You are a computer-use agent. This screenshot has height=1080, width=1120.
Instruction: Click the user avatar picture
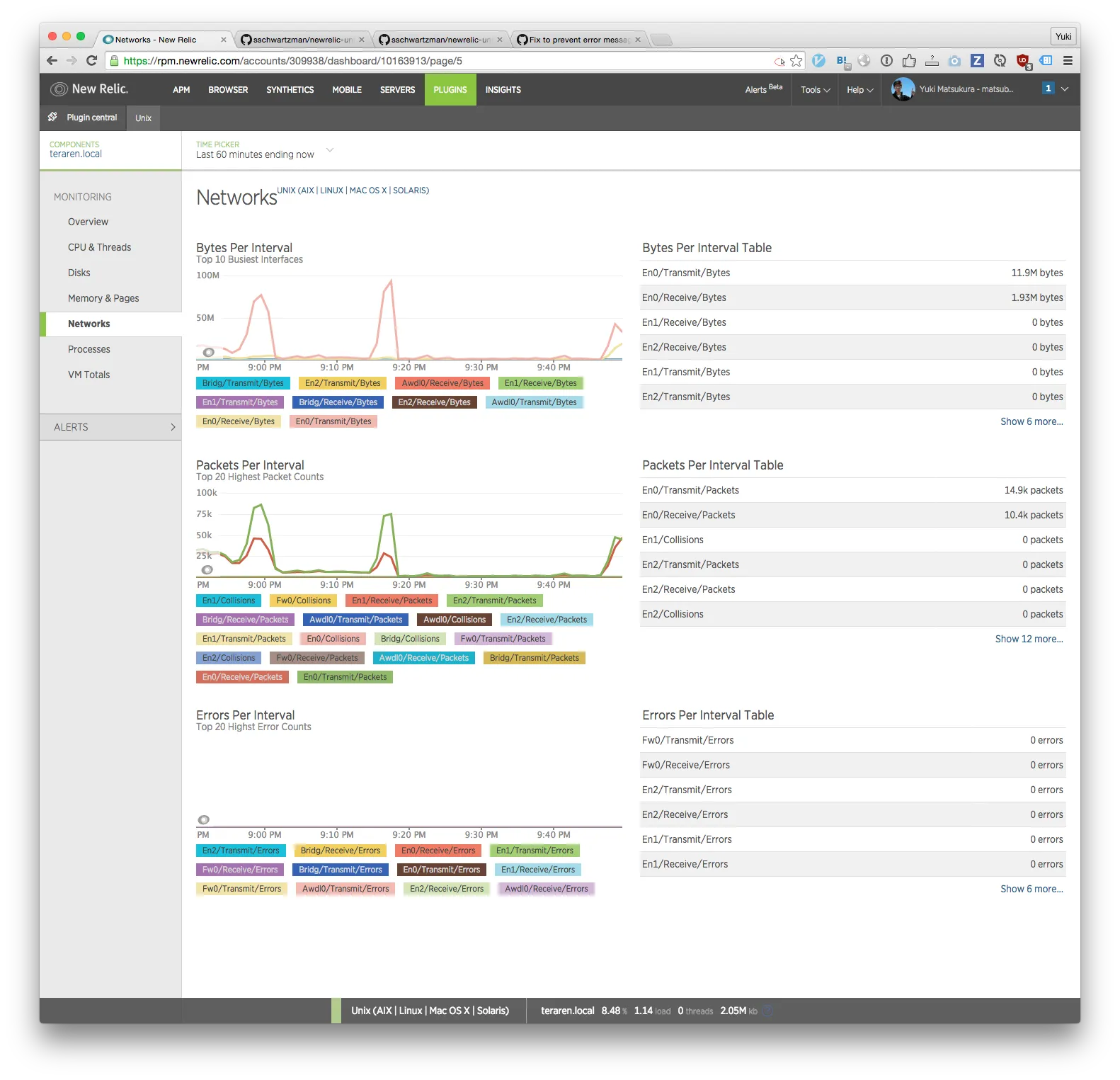click(x=902, y=89)
